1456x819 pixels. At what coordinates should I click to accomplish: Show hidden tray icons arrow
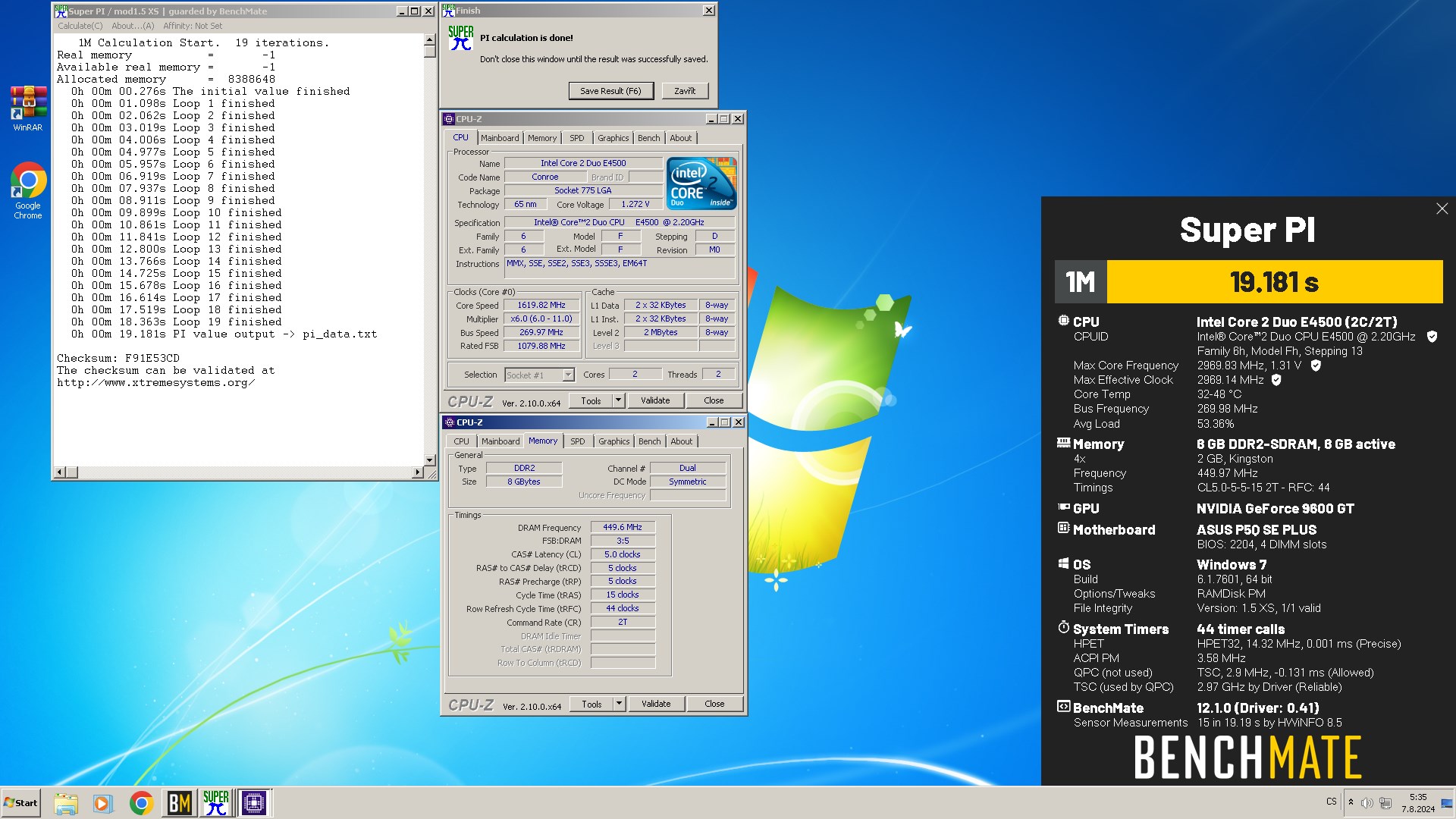click(1351, 802)
